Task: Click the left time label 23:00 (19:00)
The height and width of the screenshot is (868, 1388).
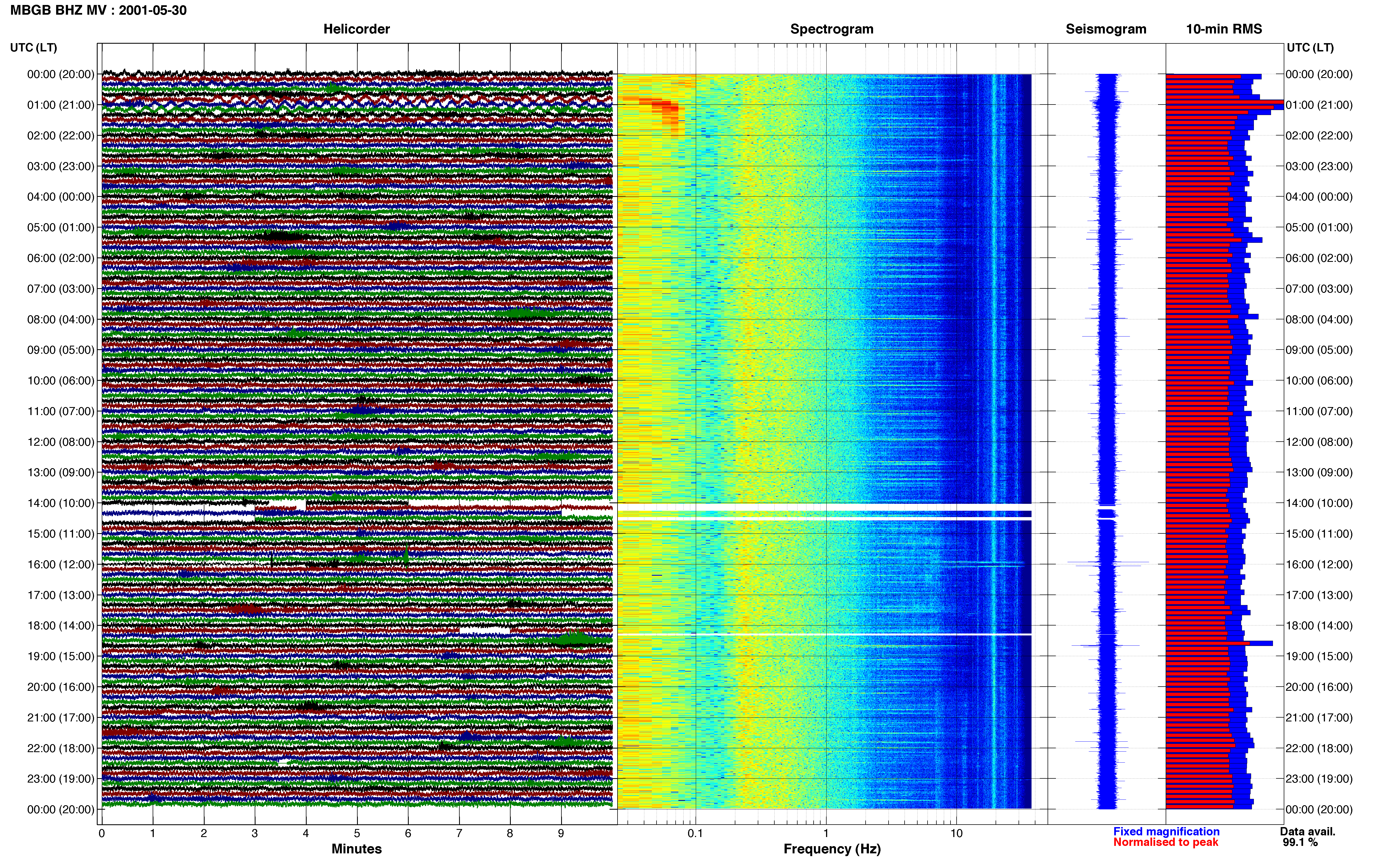Action: tap(61, 779)
